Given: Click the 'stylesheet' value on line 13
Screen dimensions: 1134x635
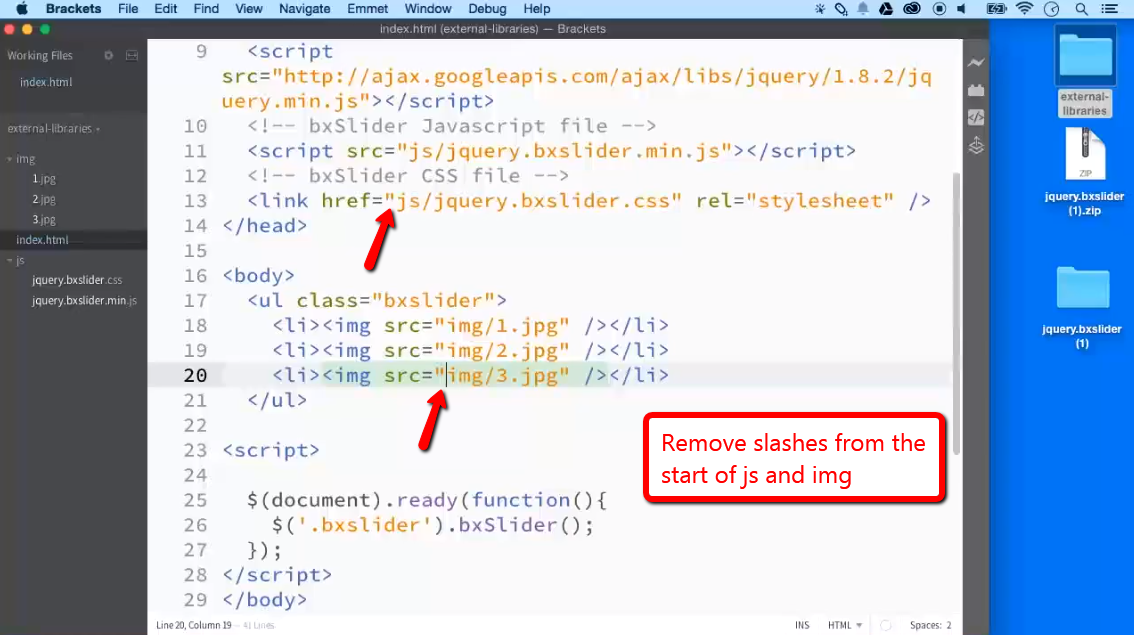Looking at the screenshot, I should pos(820,200).
